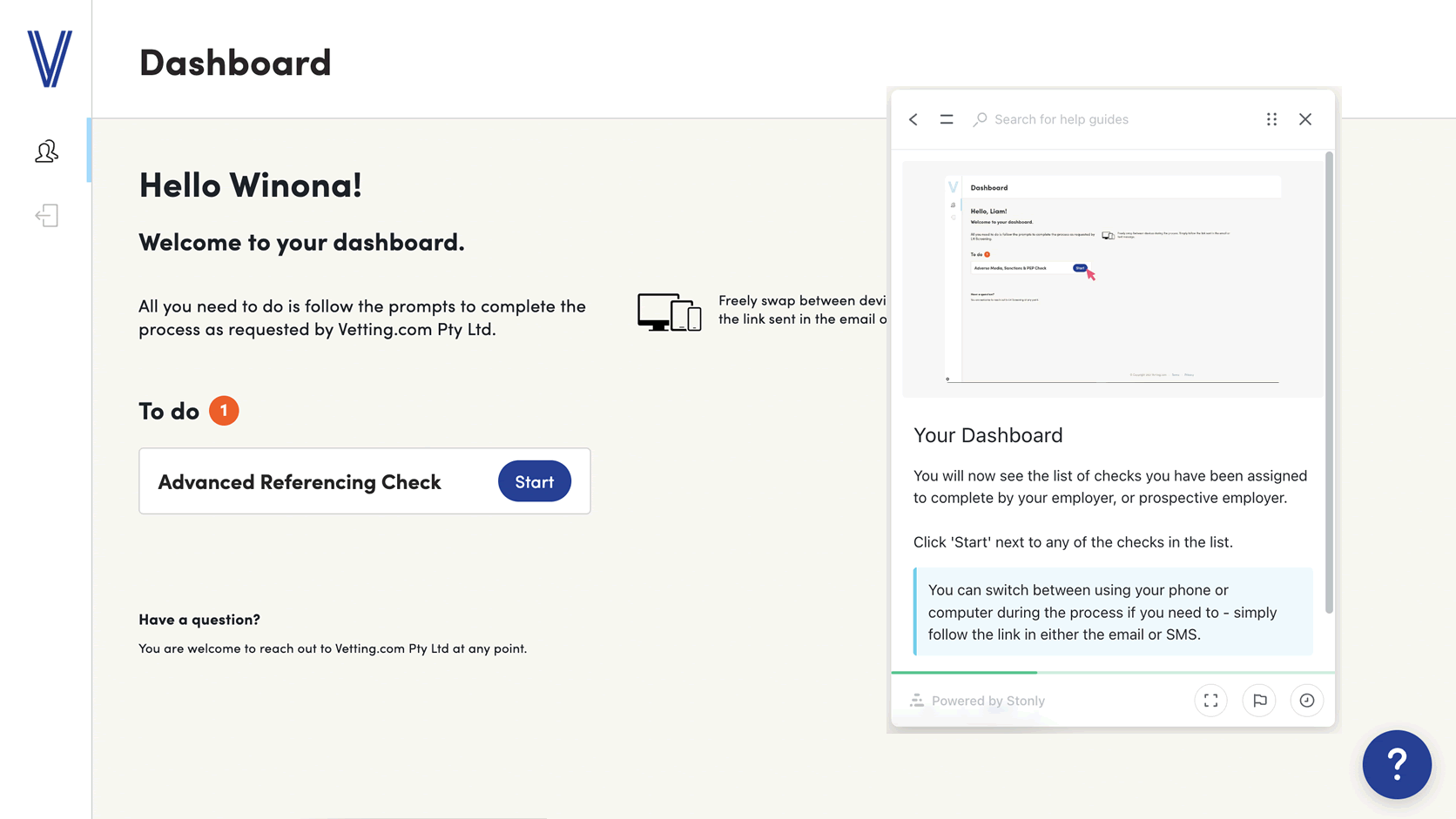The height and width of the screenshot is (819, 1456).
Task: Click the Vetting.com V logo
Action: pyautogui.click(x=49, y=58)
